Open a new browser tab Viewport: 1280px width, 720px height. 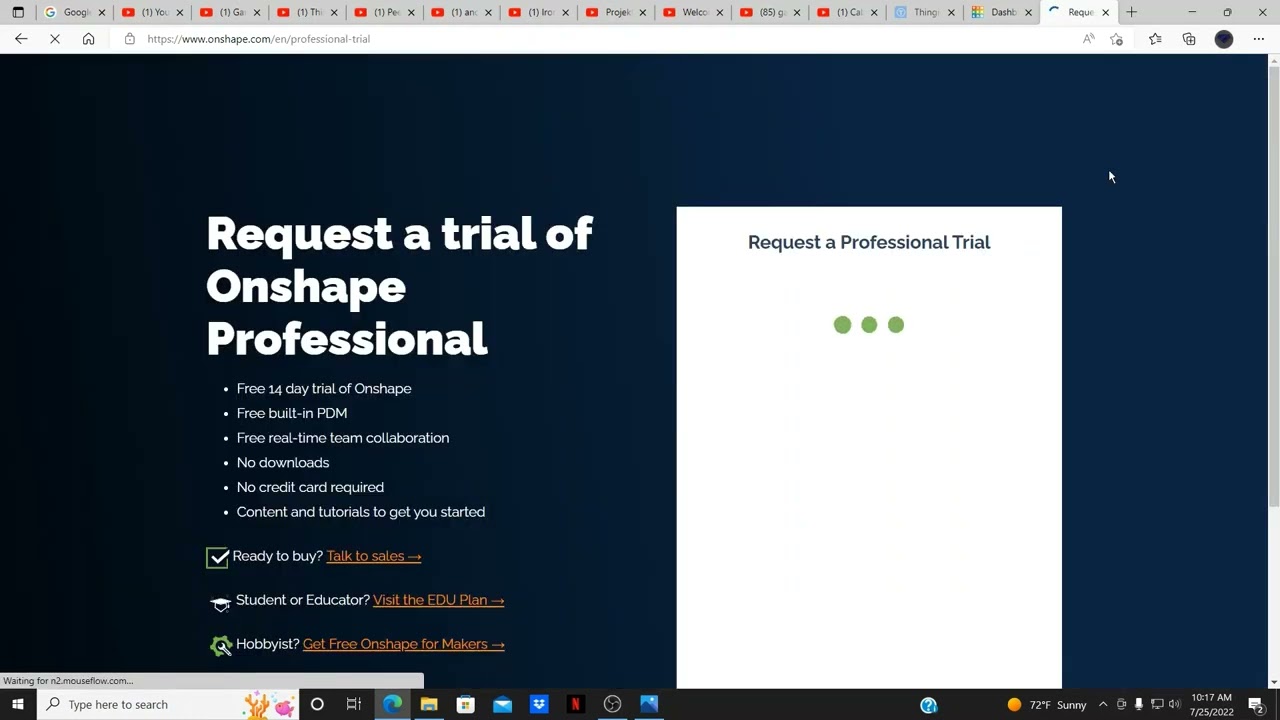point(1131,12)
